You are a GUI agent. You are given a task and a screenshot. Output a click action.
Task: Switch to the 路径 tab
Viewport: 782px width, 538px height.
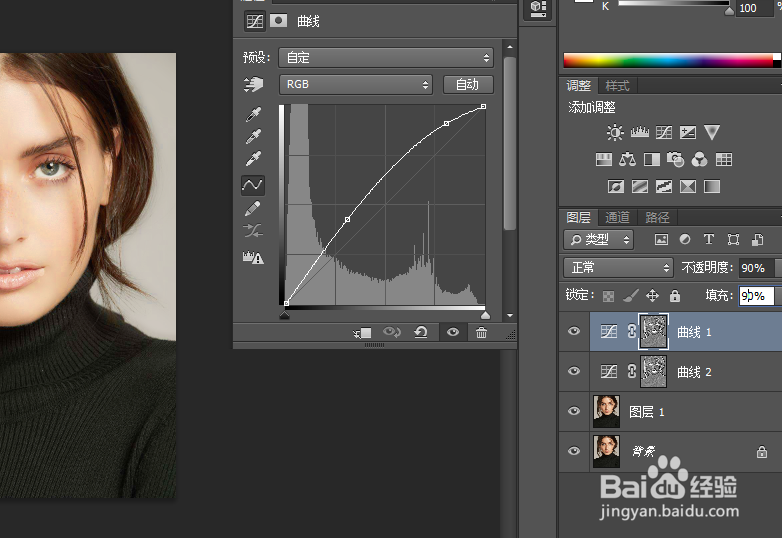pos(657,217)
